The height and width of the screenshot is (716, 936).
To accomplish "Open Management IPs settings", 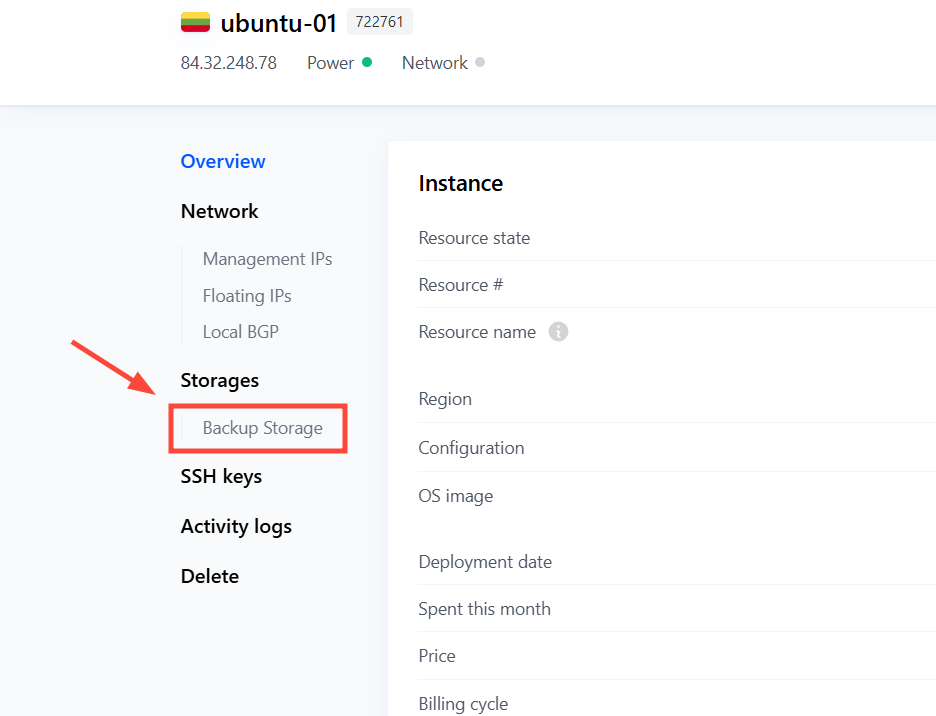I will 267,258.
